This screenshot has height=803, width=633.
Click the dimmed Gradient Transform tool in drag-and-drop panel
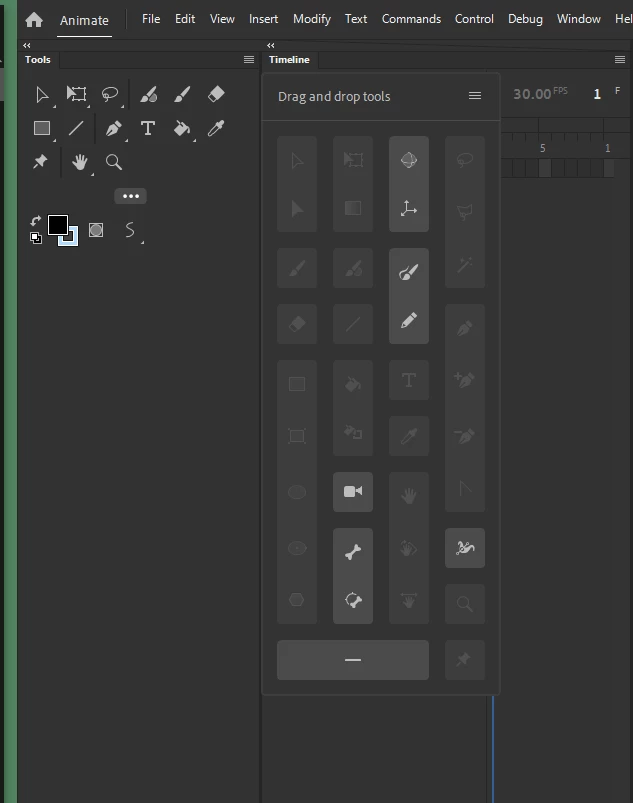tap(353, 208)
